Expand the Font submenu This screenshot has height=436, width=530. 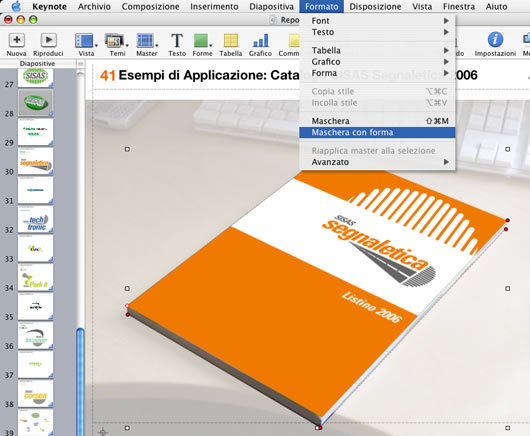[377, 21]
